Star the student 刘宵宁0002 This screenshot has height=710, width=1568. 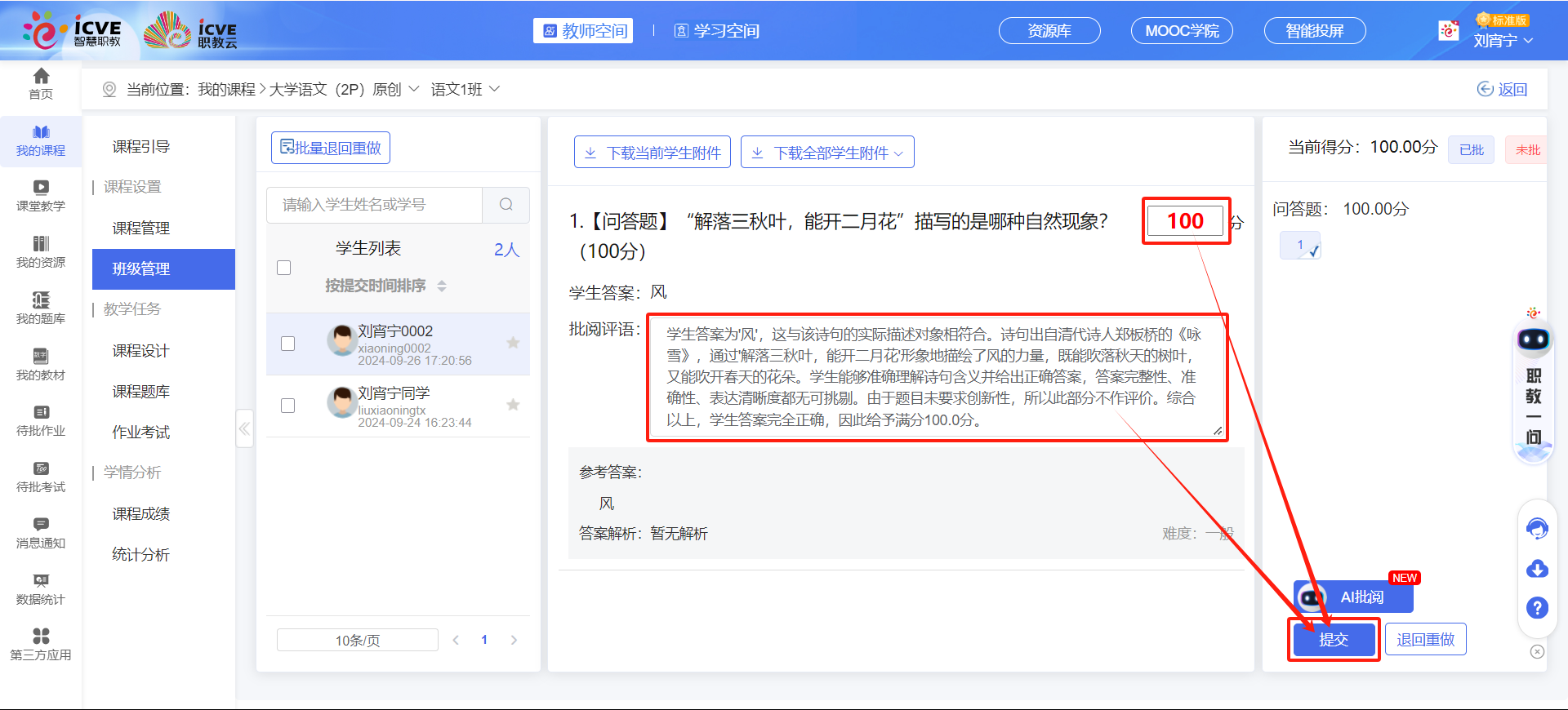[x=513, y=343]
